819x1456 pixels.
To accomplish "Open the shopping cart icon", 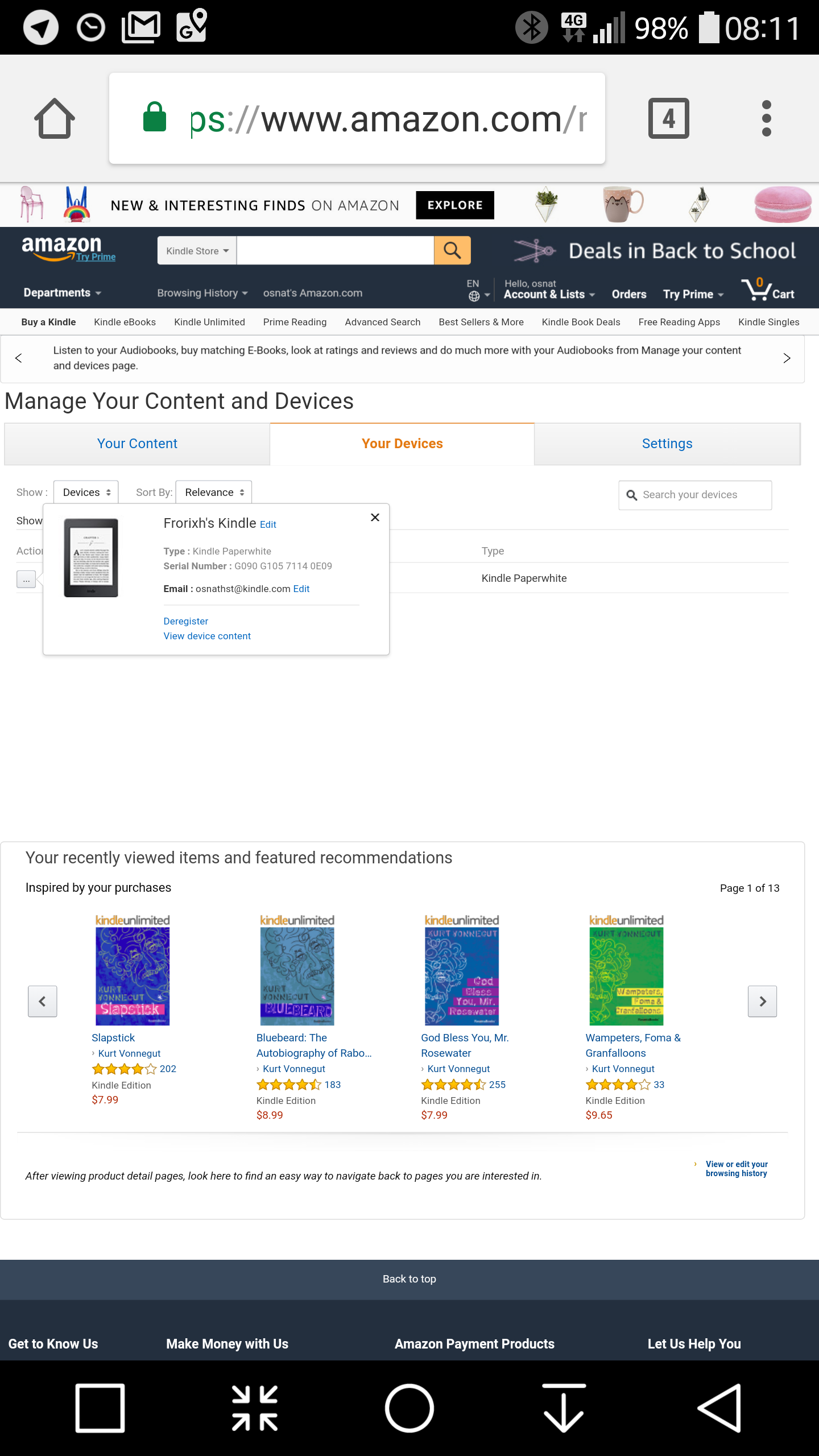I will point(768,289).
